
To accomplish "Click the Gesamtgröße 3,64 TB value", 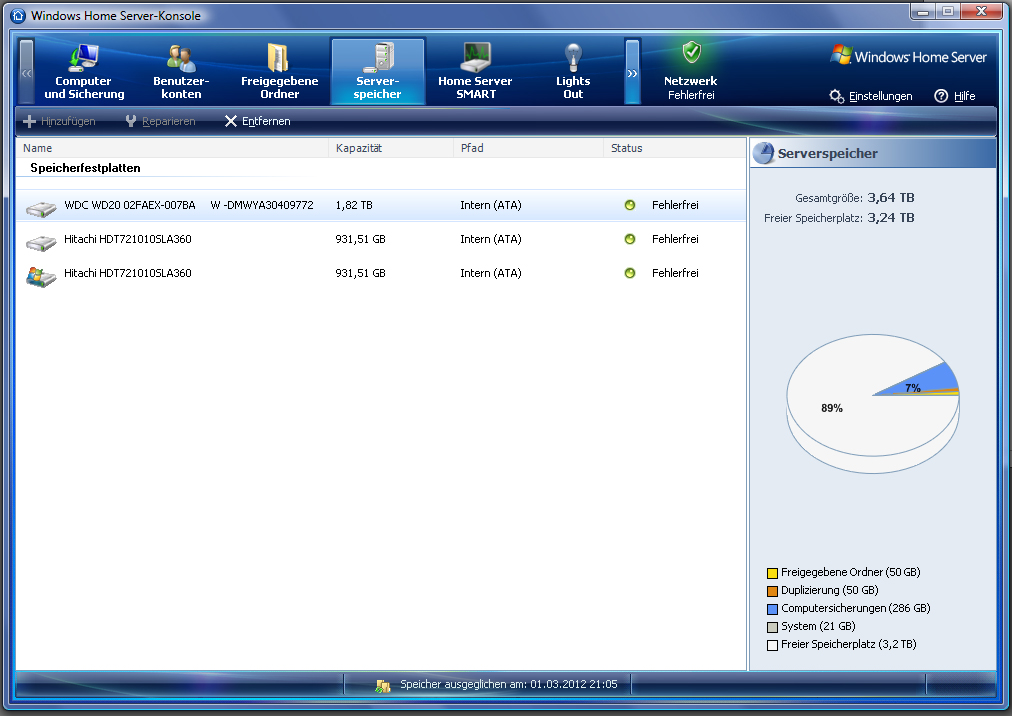I will pos(891,198).
